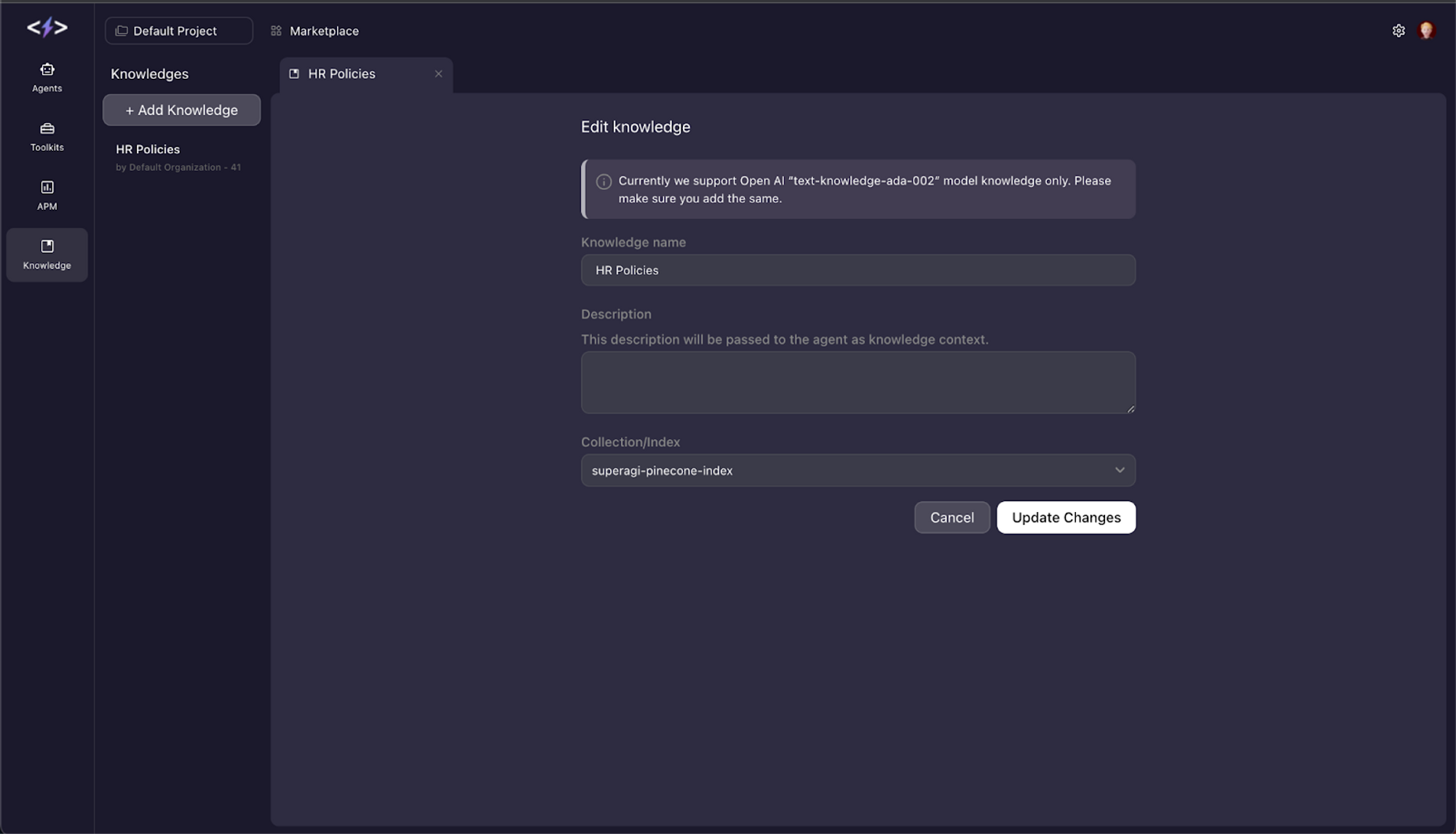Switch to the HR Policies tab
The image size is (1456, 834).
(x=341, y=74)
